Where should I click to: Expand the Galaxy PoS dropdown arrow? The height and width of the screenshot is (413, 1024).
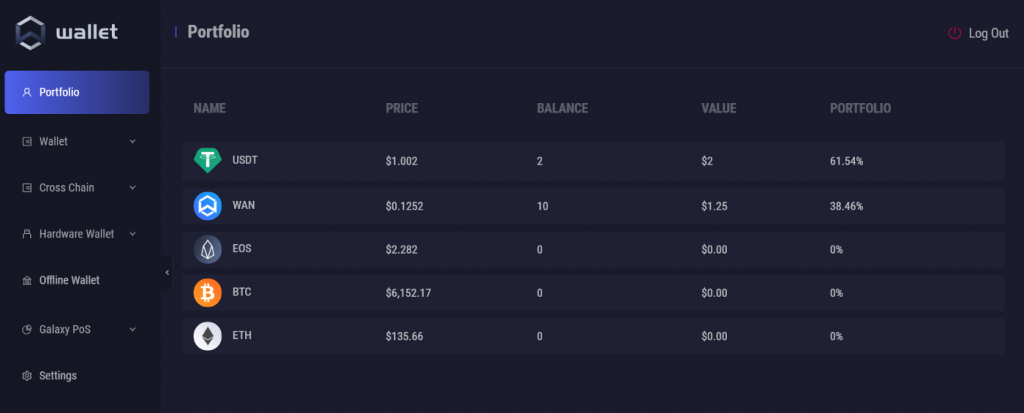pos(133,329)
